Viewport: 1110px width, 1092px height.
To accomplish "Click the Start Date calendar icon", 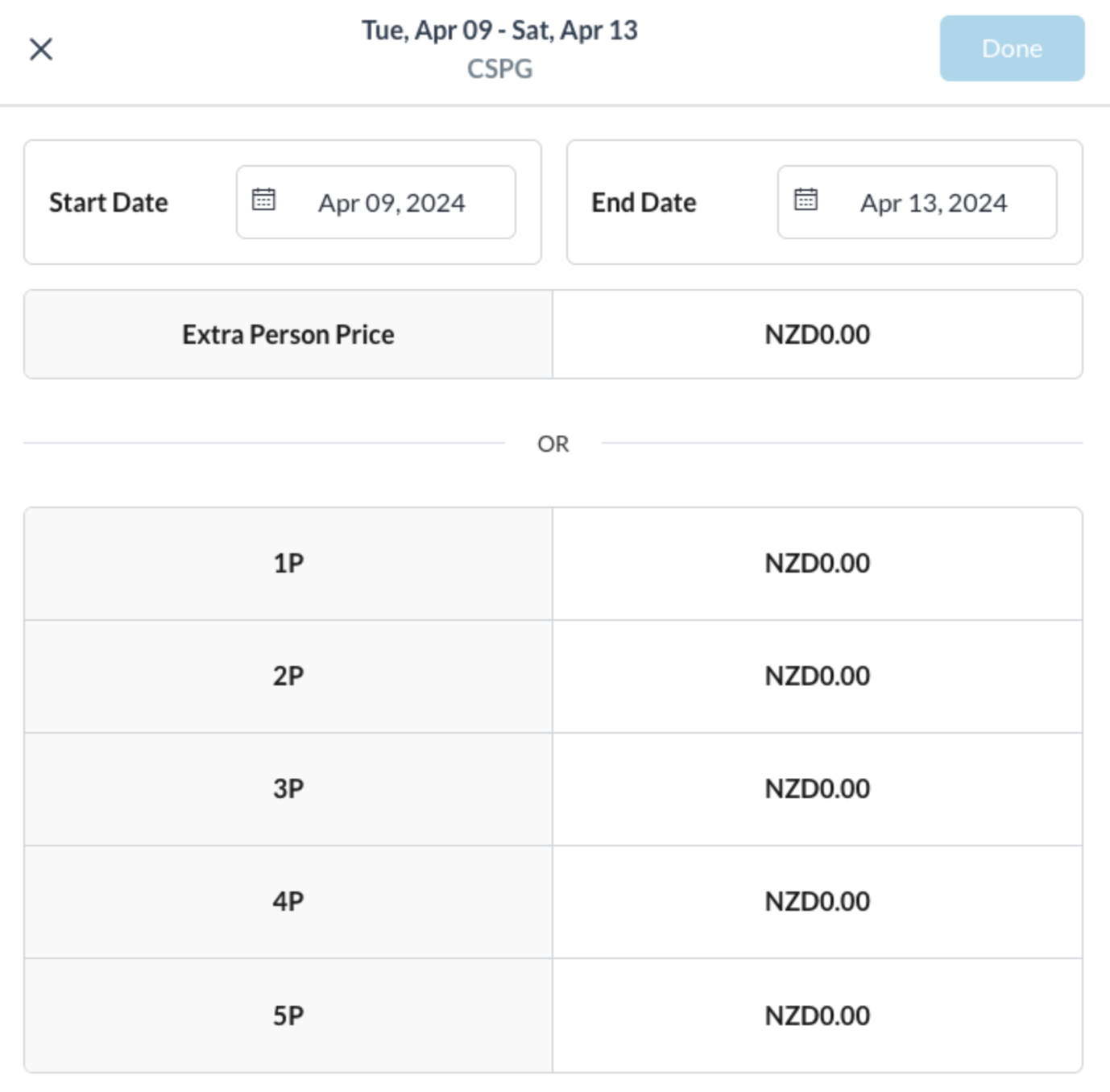I will (x=263, y=199).
